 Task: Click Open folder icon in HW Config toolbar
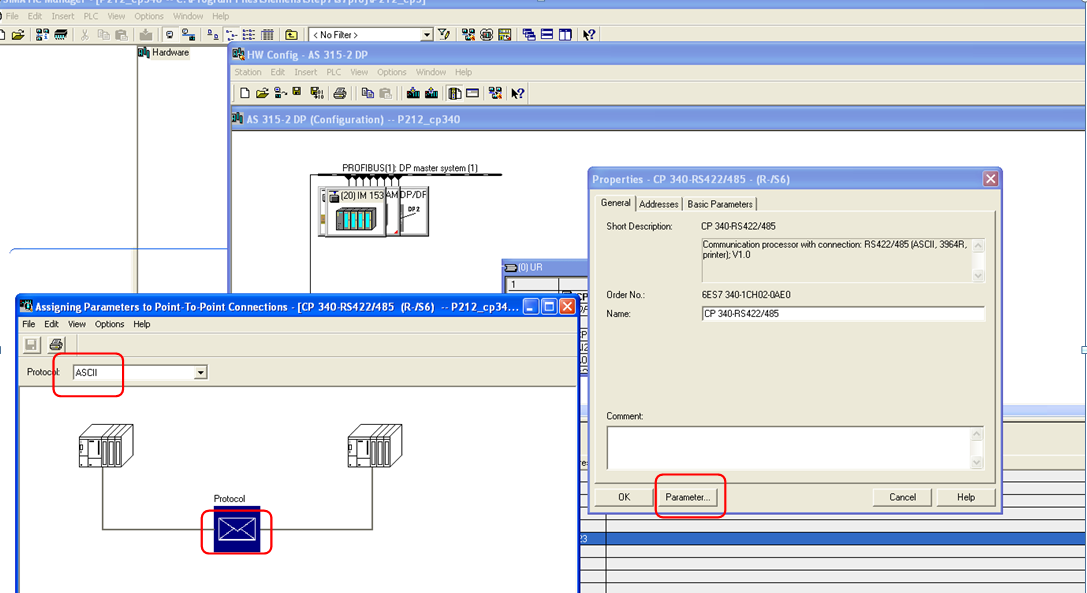coord(262,93)
